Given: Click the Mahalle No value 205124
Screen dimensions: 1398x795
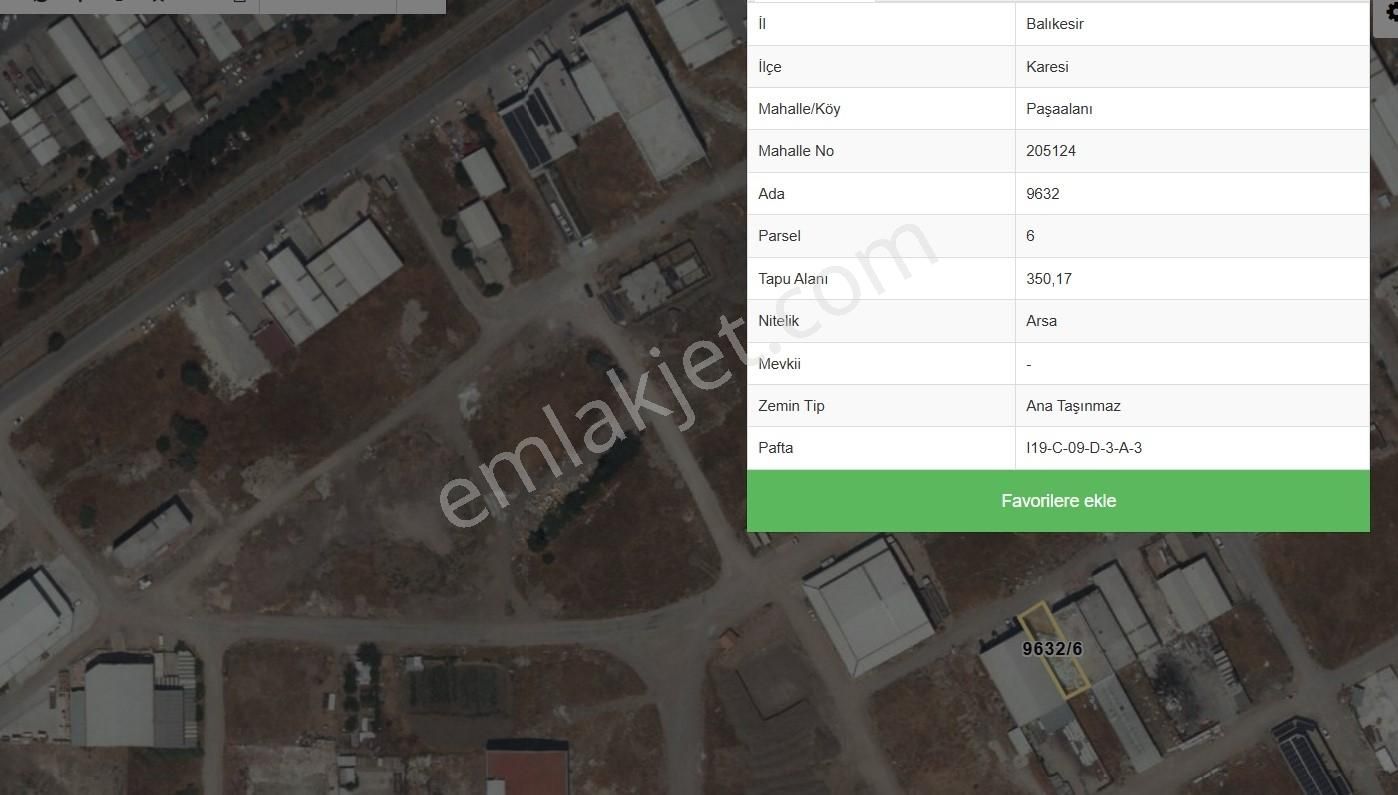Looking at the screenshot, I should (1052, 150).
